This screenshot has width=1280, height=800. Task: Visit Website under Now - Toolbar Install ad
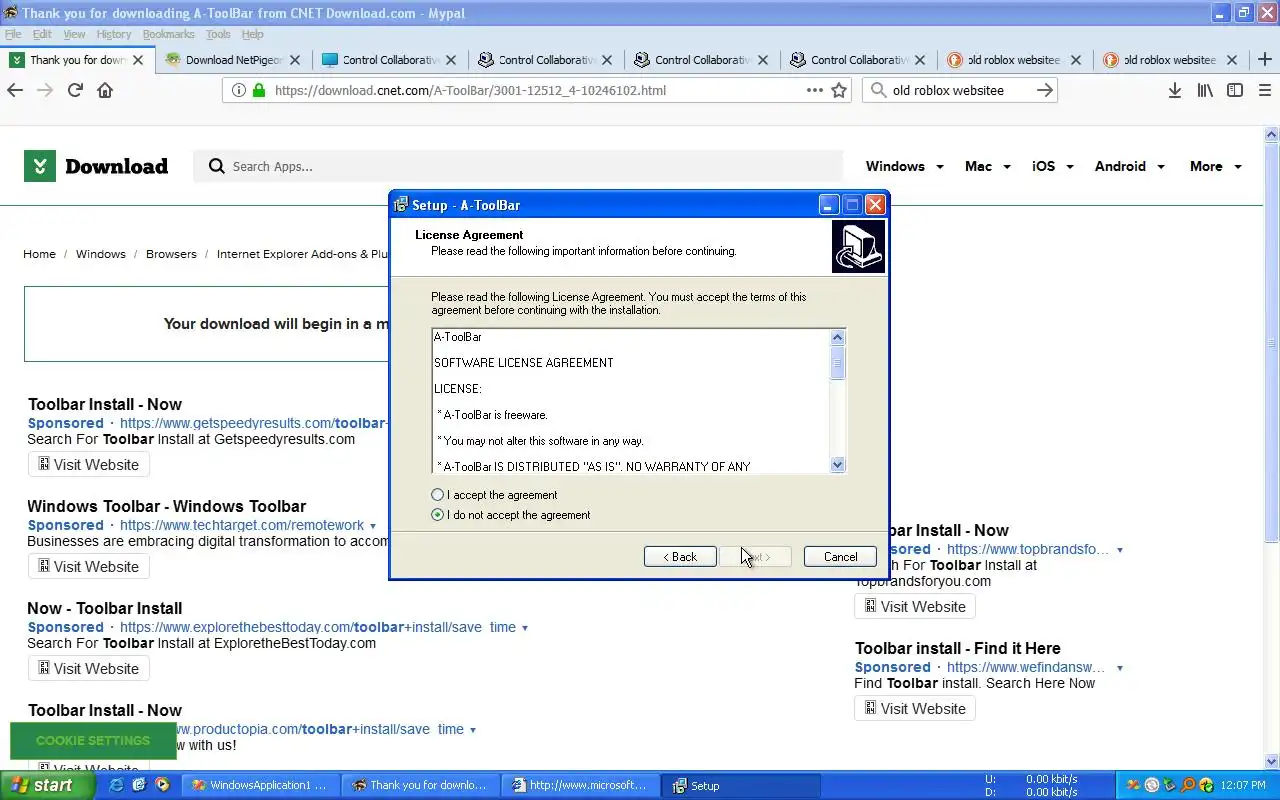tap(88, 668)
